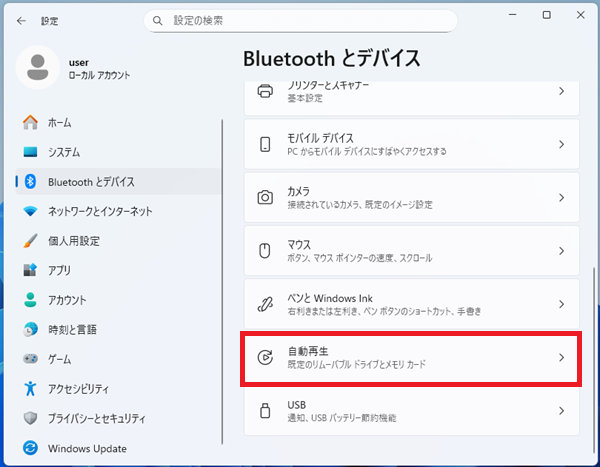The width and height of the screenshot is (600, 467).
Task: Select システム in the sidebar
Action: click(118, 152)
